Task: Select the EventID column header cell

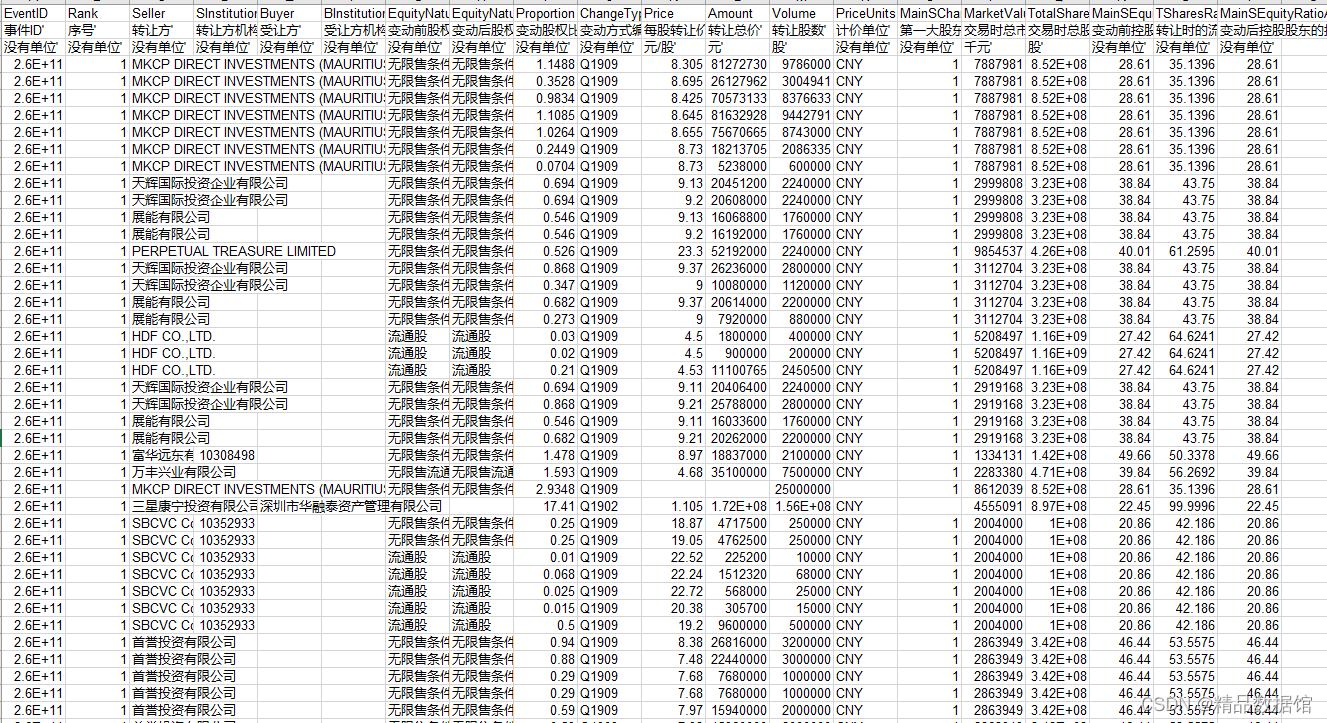Action: click(33, 14)
